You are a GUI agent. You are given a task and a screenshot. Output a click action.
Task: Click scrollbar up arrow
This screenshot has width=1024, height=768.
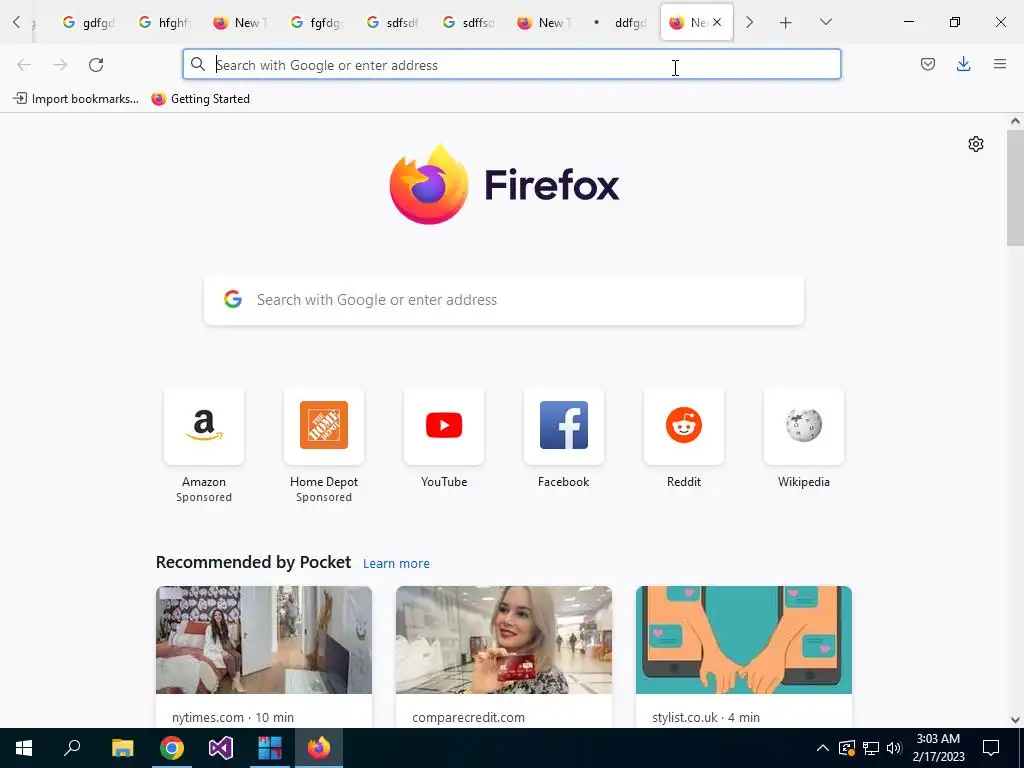1015,121
